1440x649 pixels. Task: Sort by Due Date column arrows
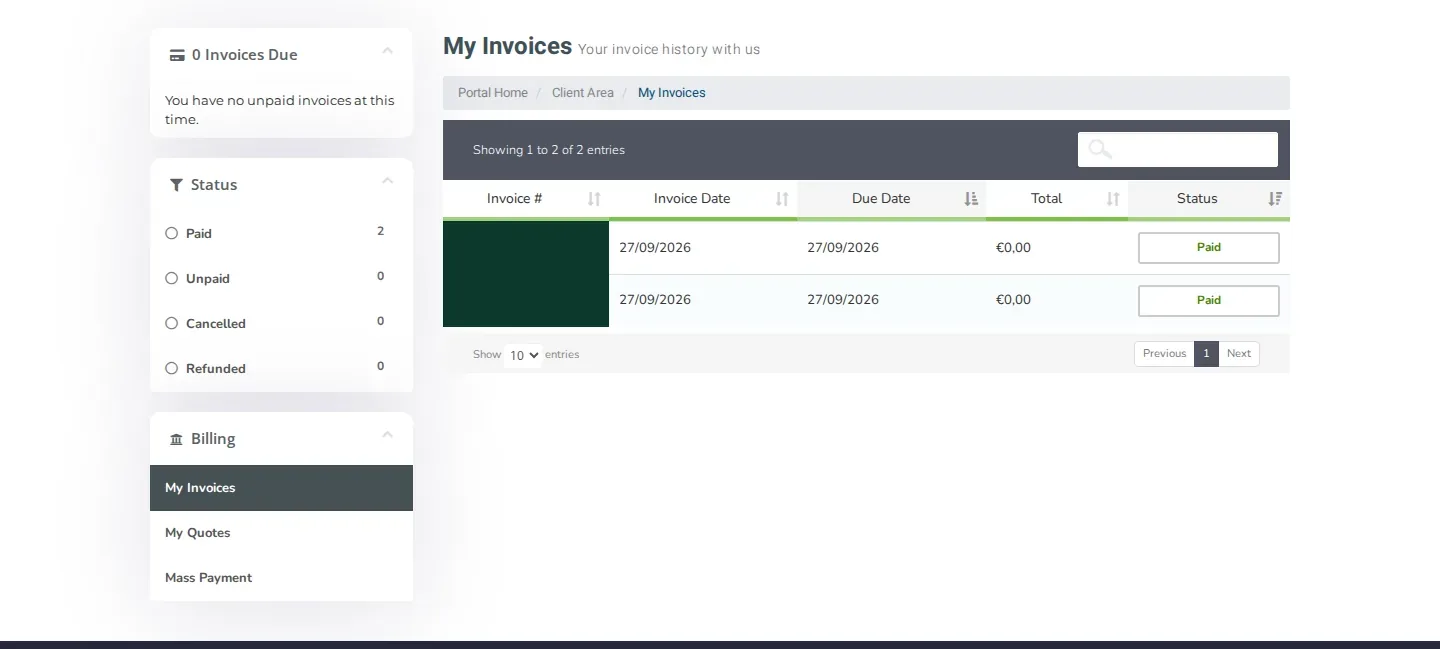coord(971,199)
